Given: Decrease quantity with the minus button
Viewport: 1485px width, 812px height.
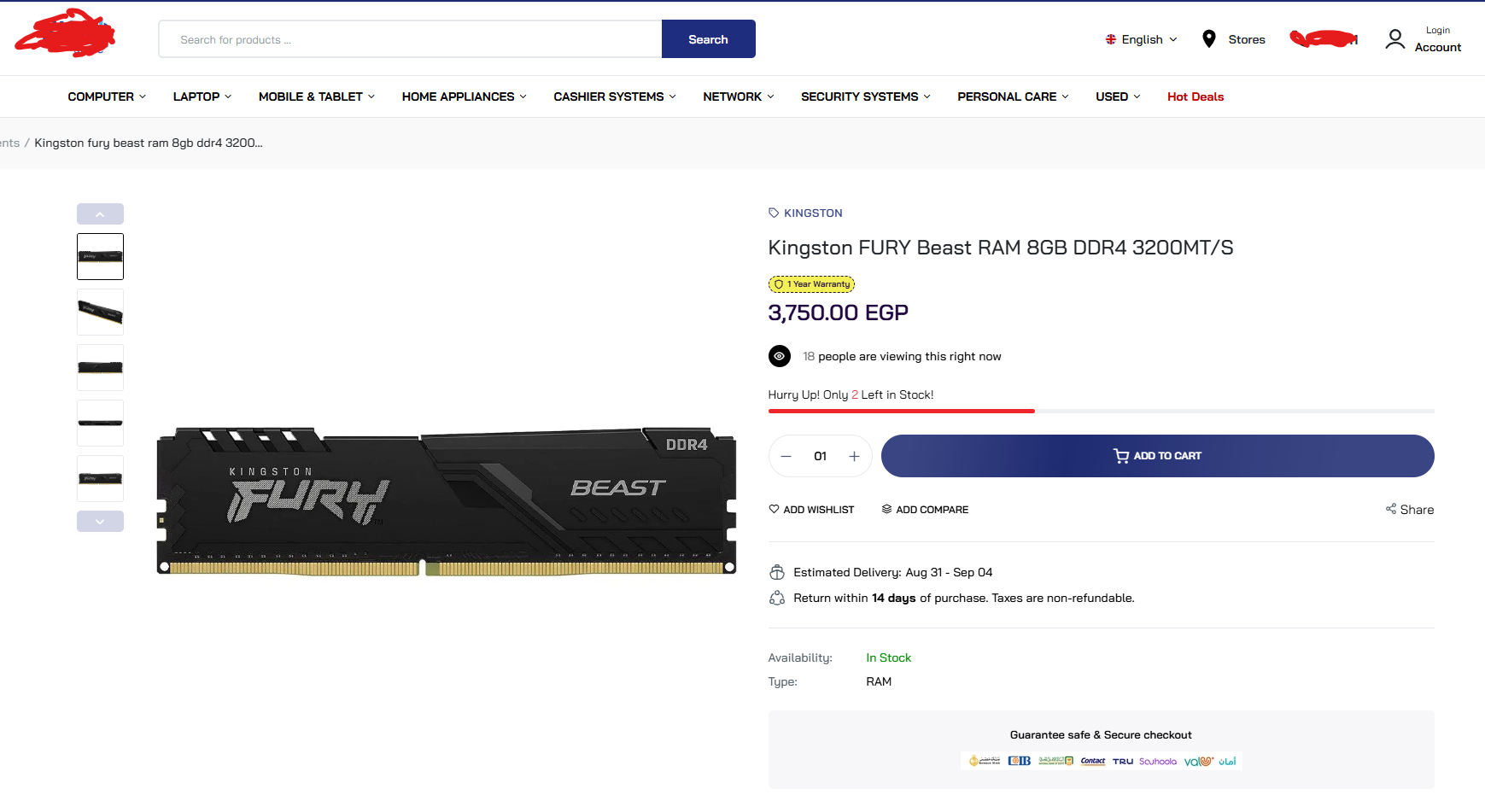Looking at the screenshot, I should click(786, 456).
